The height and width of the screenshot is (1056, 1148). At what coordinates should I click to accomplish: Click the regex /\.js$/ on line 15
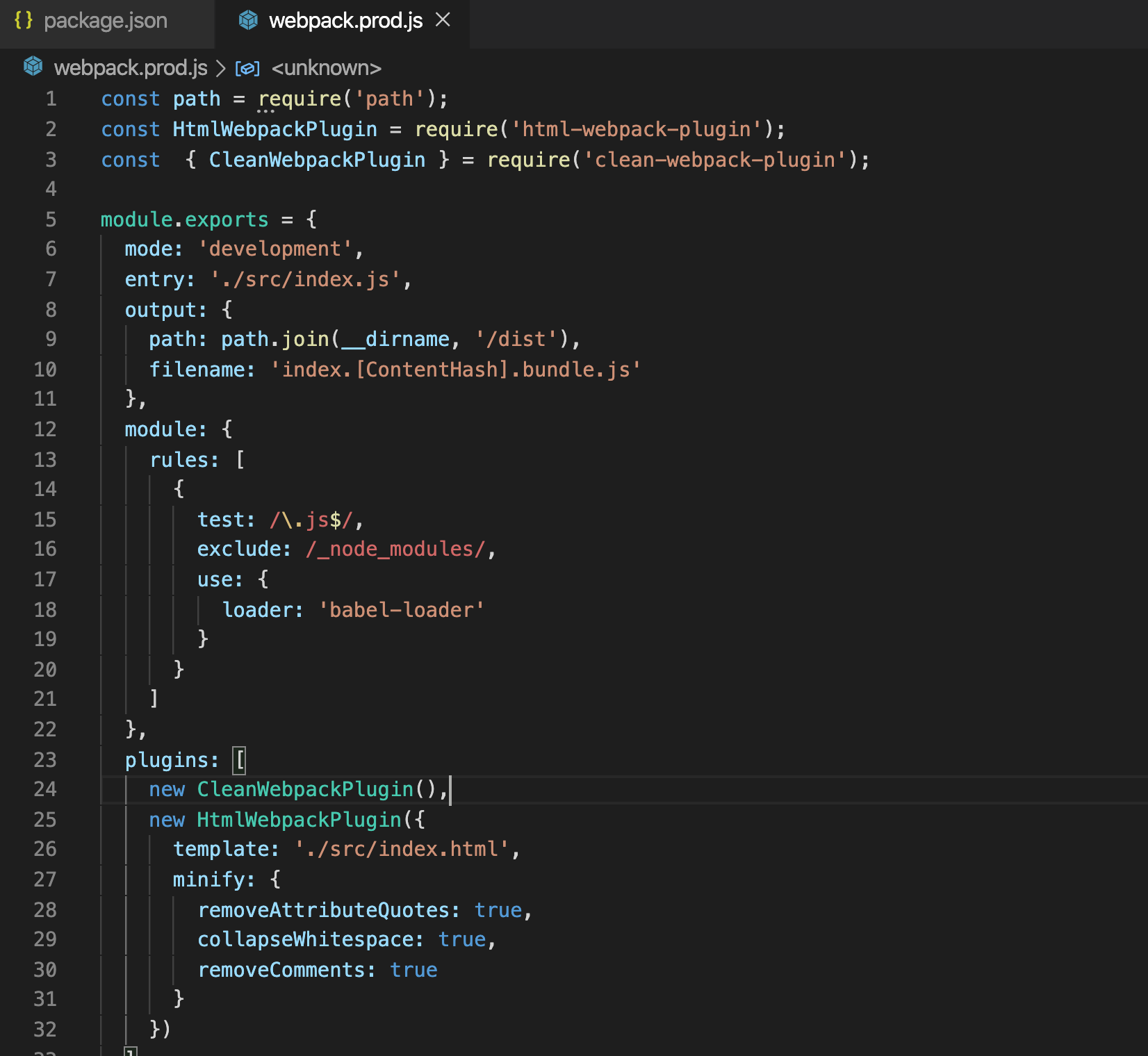click(x=313, y=519)
